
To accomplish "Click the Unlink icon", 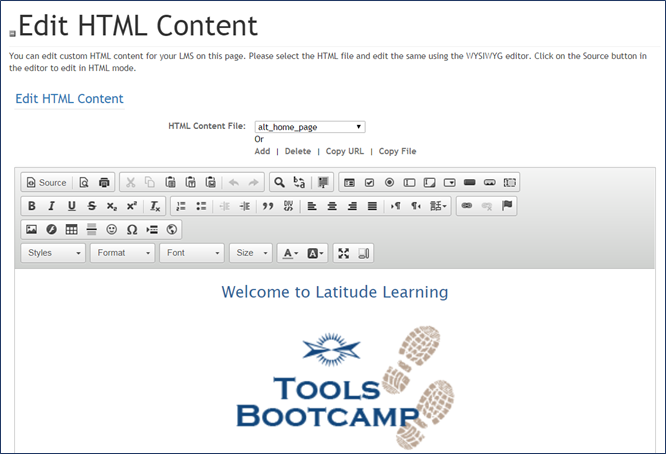I will tap(487, 206).
